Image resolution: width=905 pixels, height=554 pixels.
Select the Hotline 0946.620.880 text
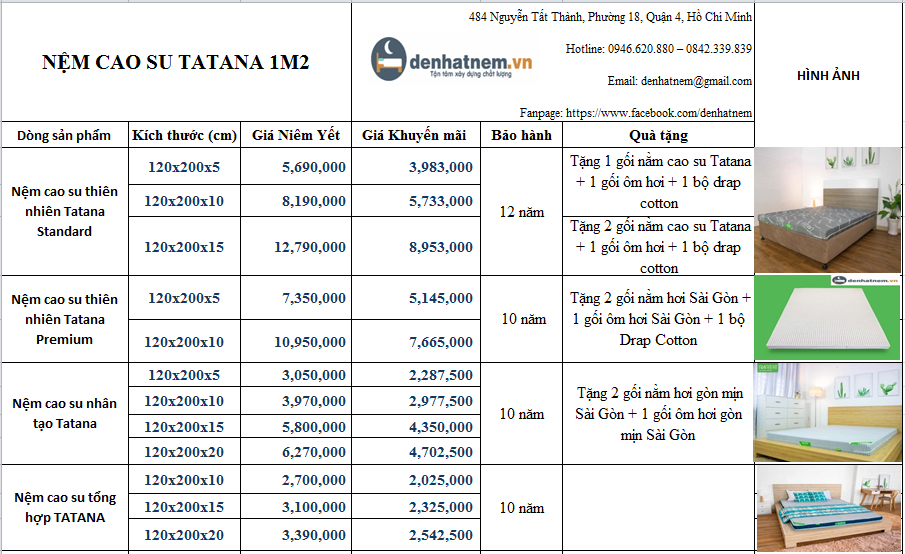[659, 49]
